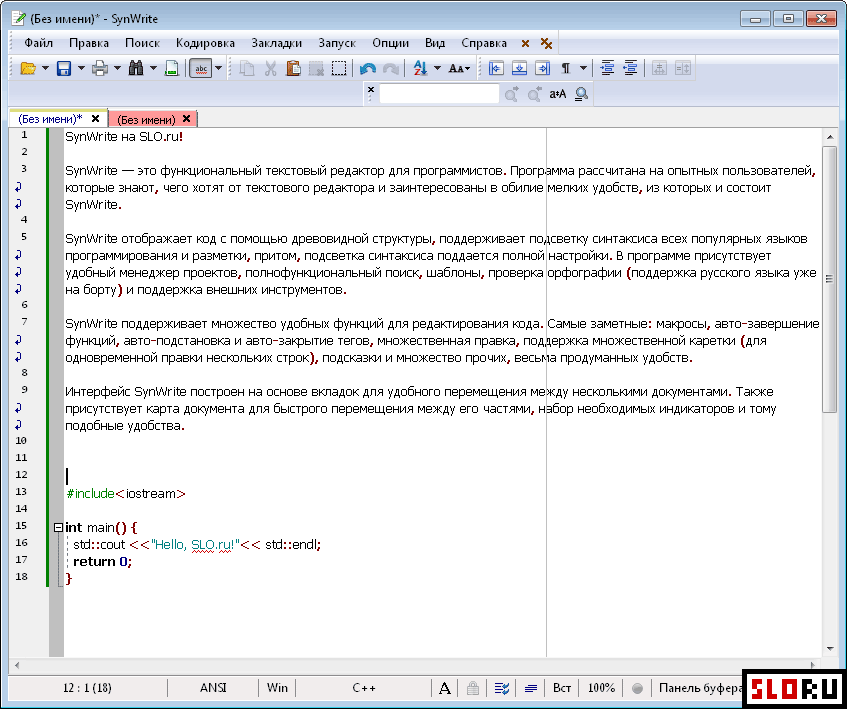
Task: Click the Win line-ends status field
Action: point(277,688)
